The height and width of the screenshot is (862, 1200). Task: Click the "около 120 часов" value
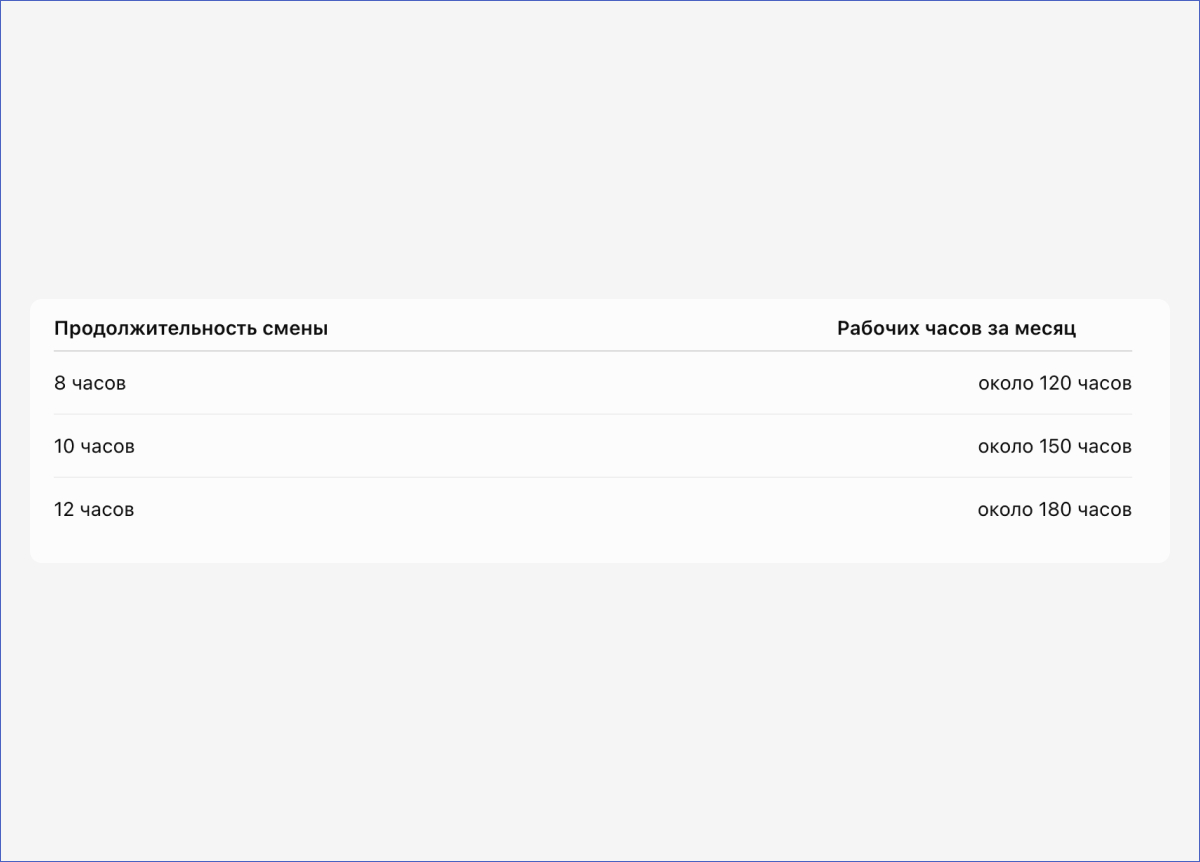(1055, 383)
